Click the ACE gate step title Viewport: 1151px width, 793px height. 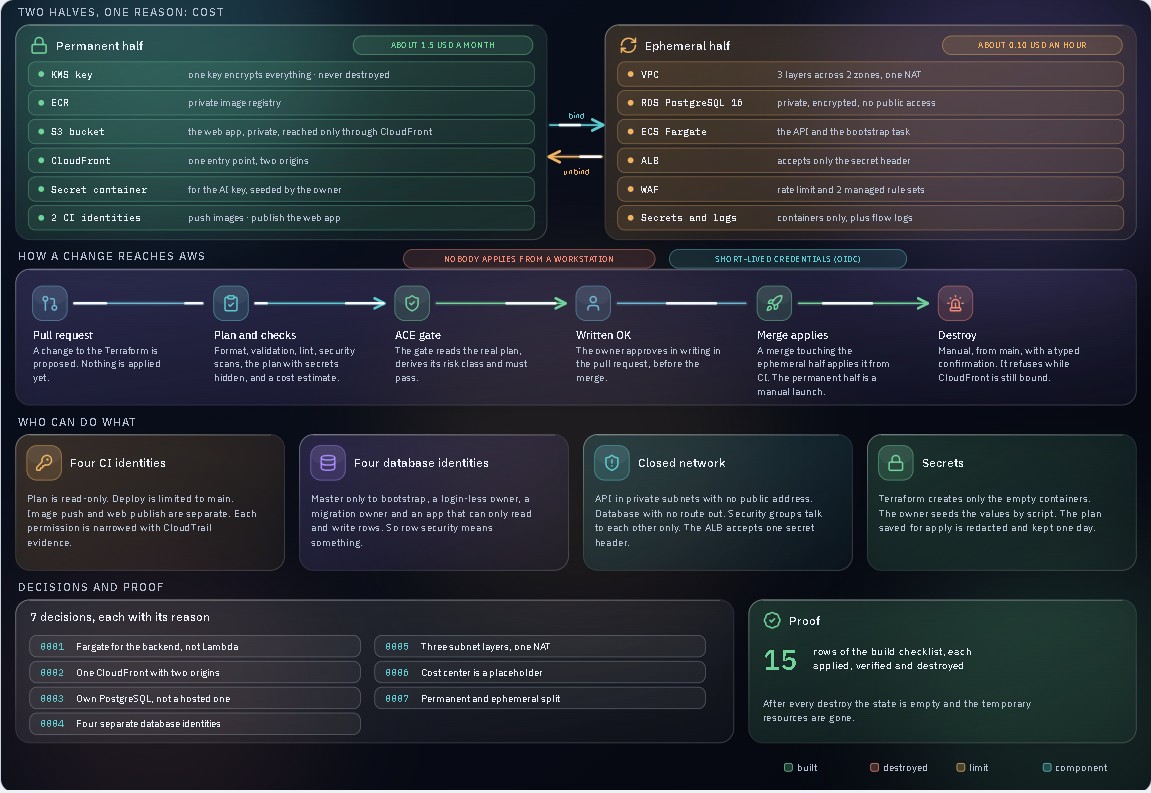tap(418, 336)
